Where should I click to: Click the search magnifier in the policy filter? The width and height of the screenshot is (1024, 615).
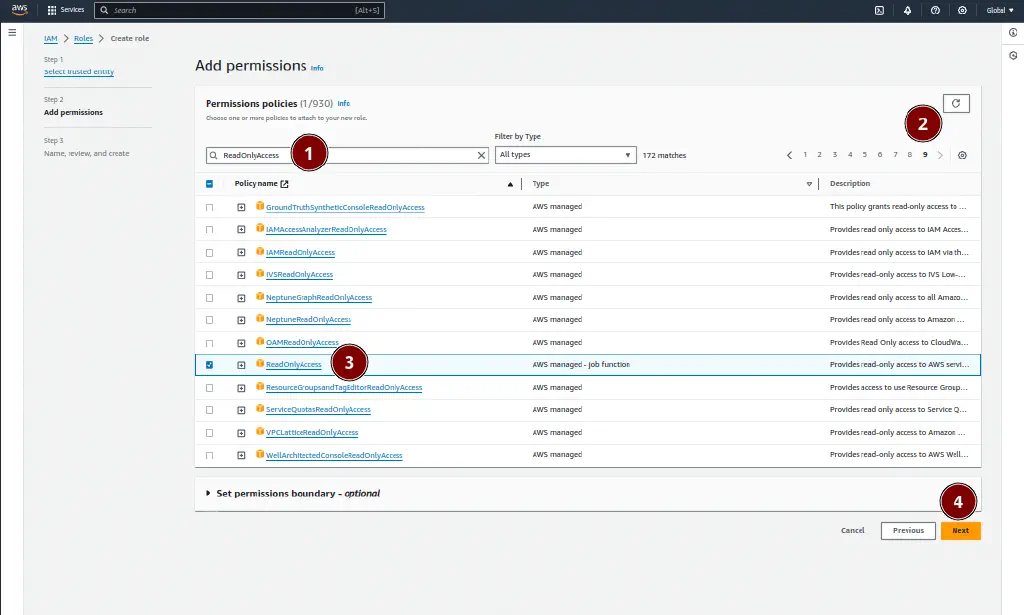coord(214,155)
